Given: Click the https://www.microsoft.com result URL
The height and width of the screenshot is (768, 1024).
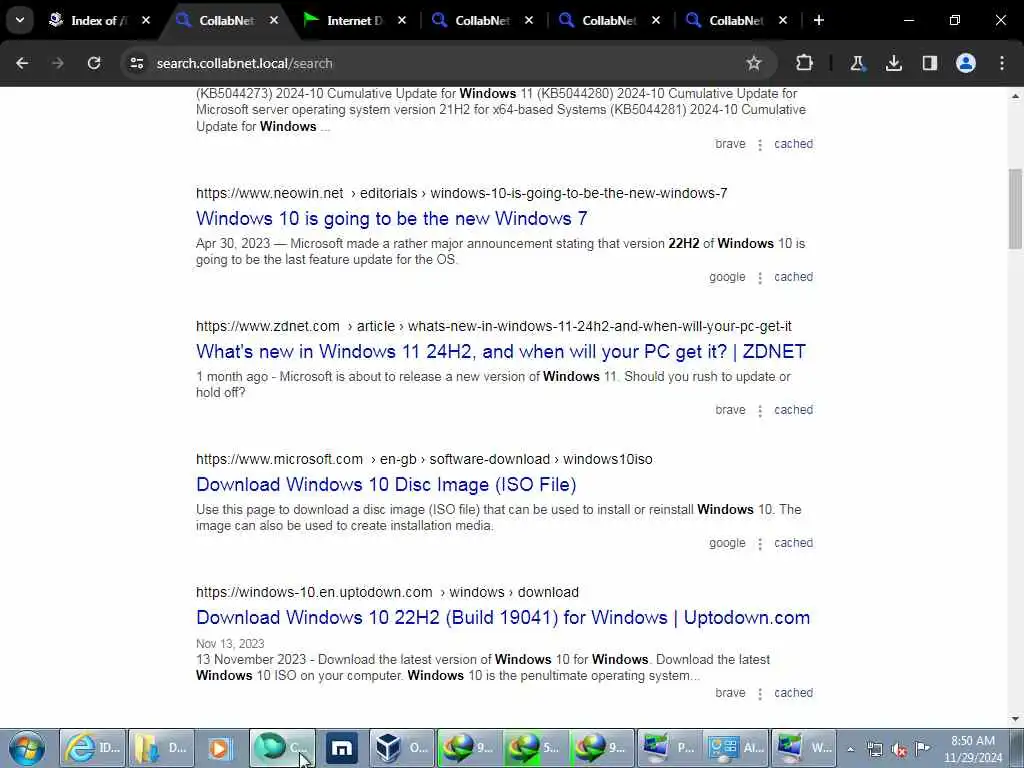Looking at the screenshot, I should click(424, 460).
